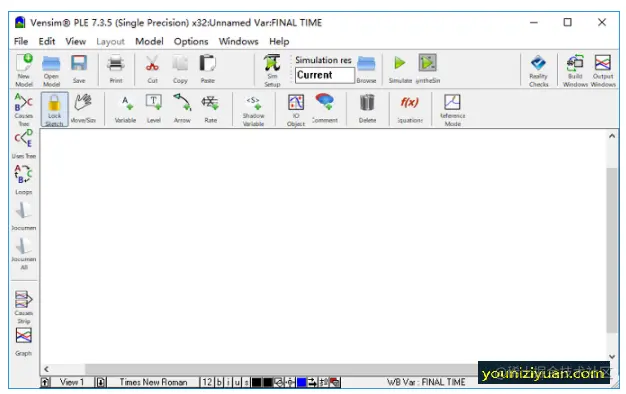Toggle underline 'u' in status bar
626x394 pixels.
(238, 382)
